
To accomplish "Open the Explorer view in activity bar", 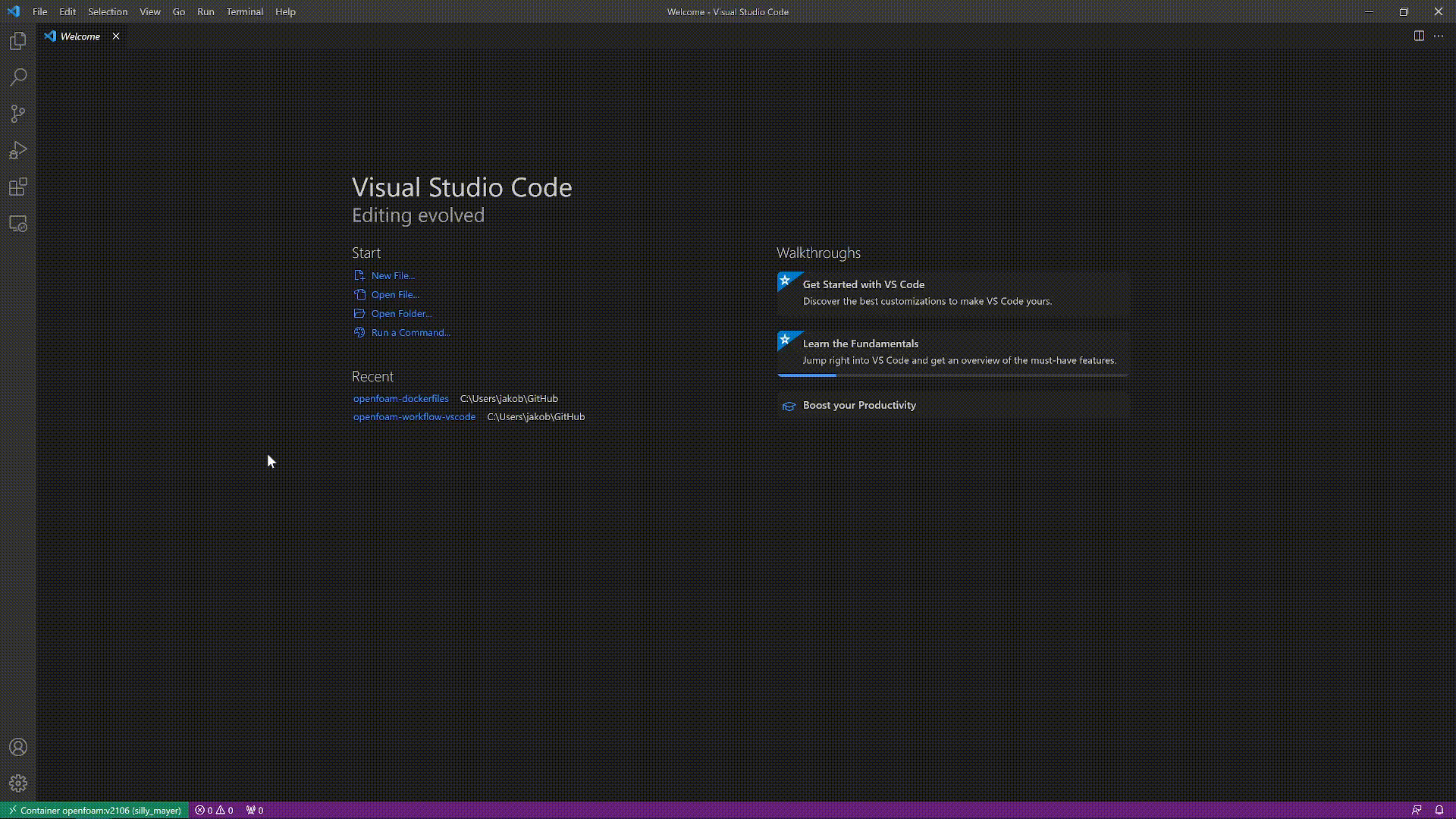I will tap(18, 41).
